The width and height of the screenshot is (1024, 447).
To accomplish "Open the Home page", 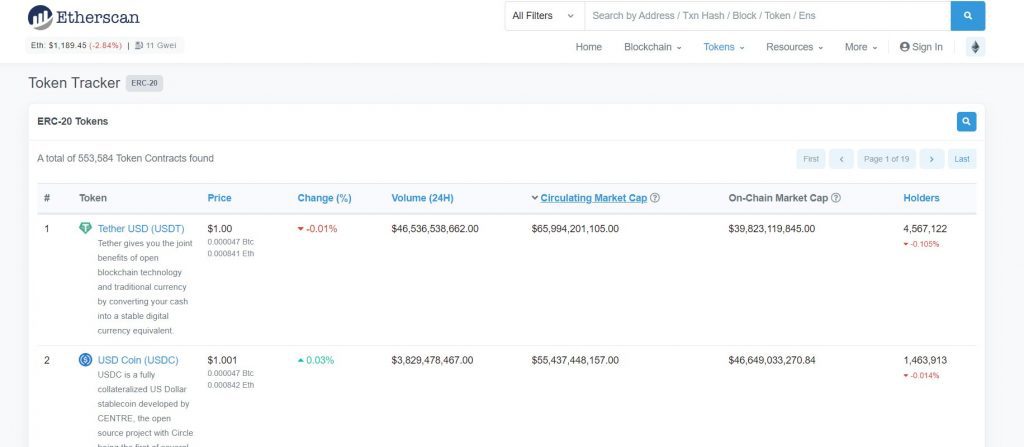I will click(588, 47).
